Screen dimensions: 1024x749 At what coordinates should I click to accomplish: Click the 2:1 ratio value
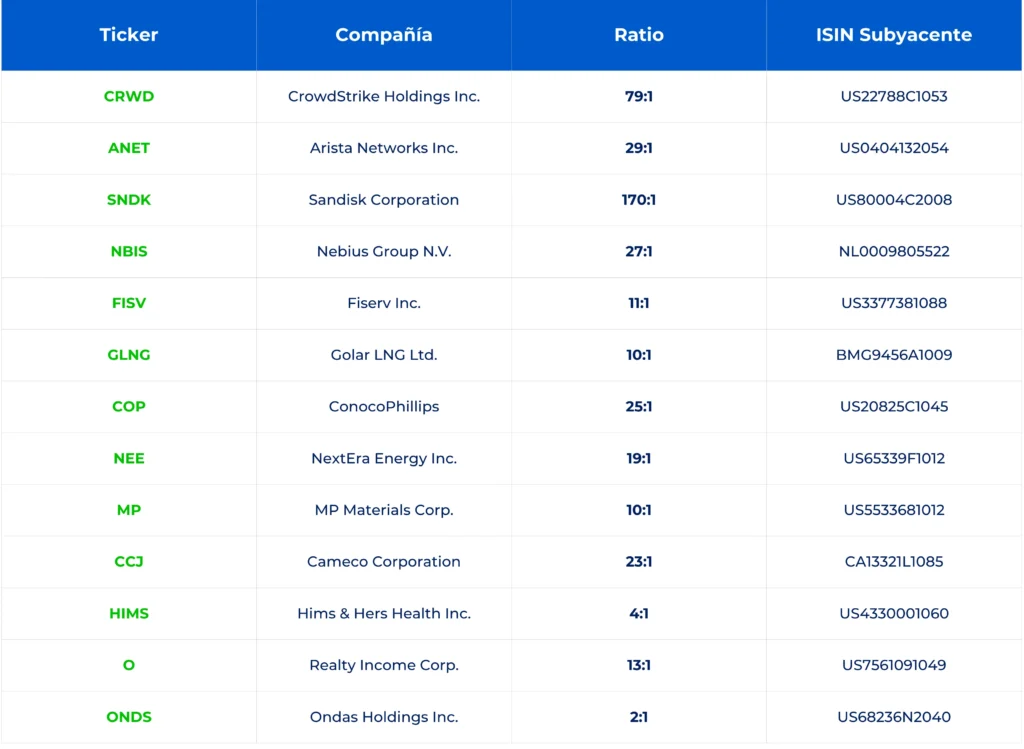[x=639, y=717]
